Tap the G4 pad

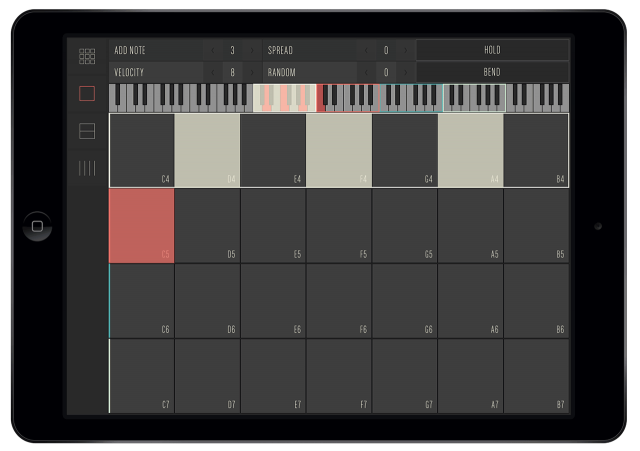405,151
